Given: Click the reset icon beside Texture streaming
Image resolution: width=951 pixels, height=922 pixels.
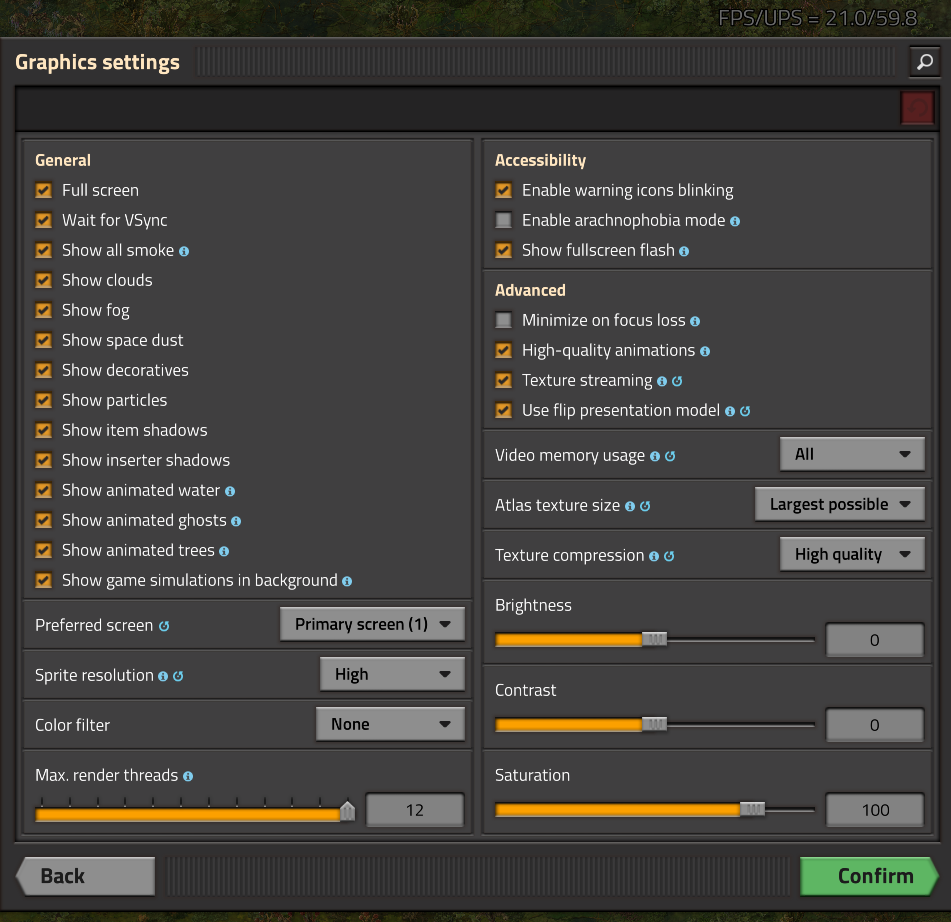Looking at the screenshot, I should (x=677, y=381).
